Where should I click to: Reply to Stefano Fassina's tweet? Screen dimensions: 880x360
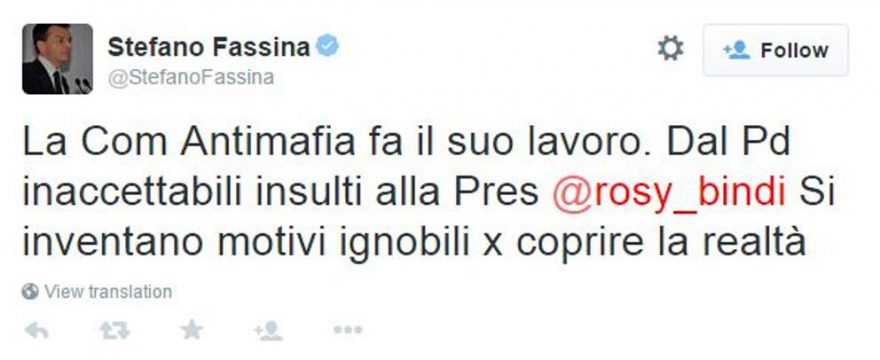pos(36,331)
